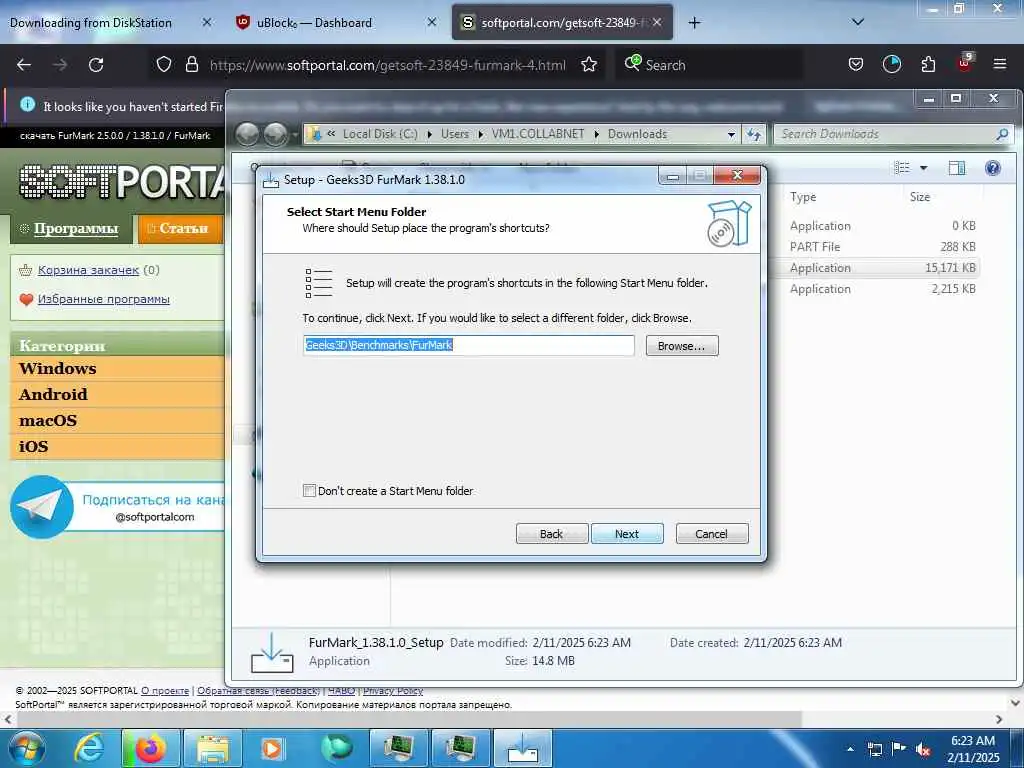Close the Downloading from DiskStation tab
This screenshot has height=768, width=1024.
[x=207, y=22]
